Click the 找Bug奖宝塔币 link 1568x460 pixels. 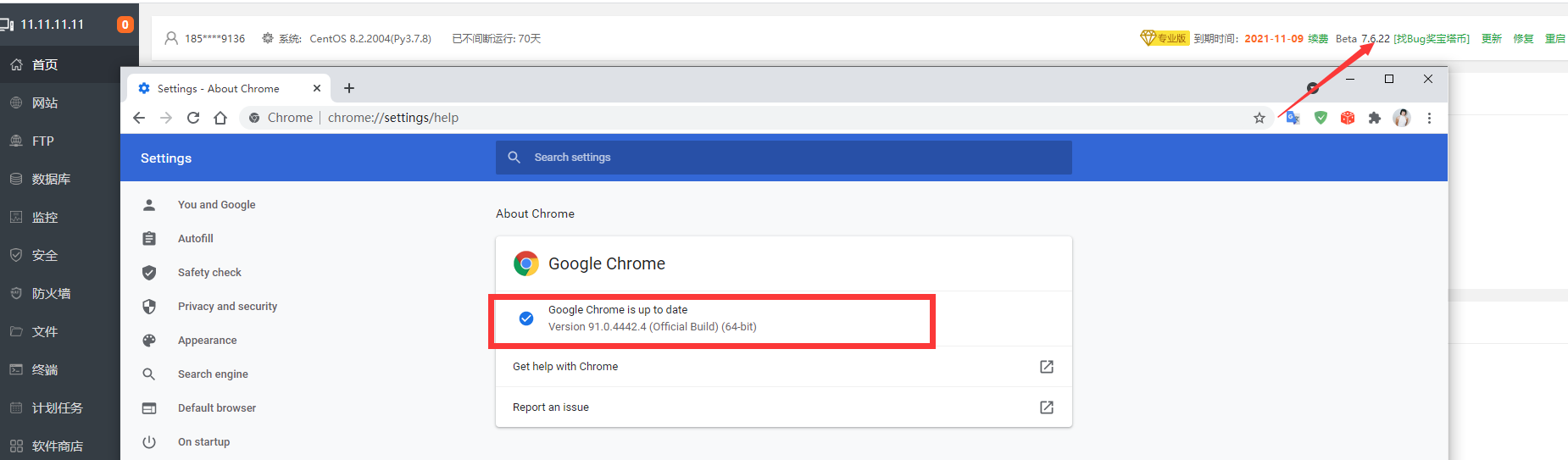coord(1432,39)
